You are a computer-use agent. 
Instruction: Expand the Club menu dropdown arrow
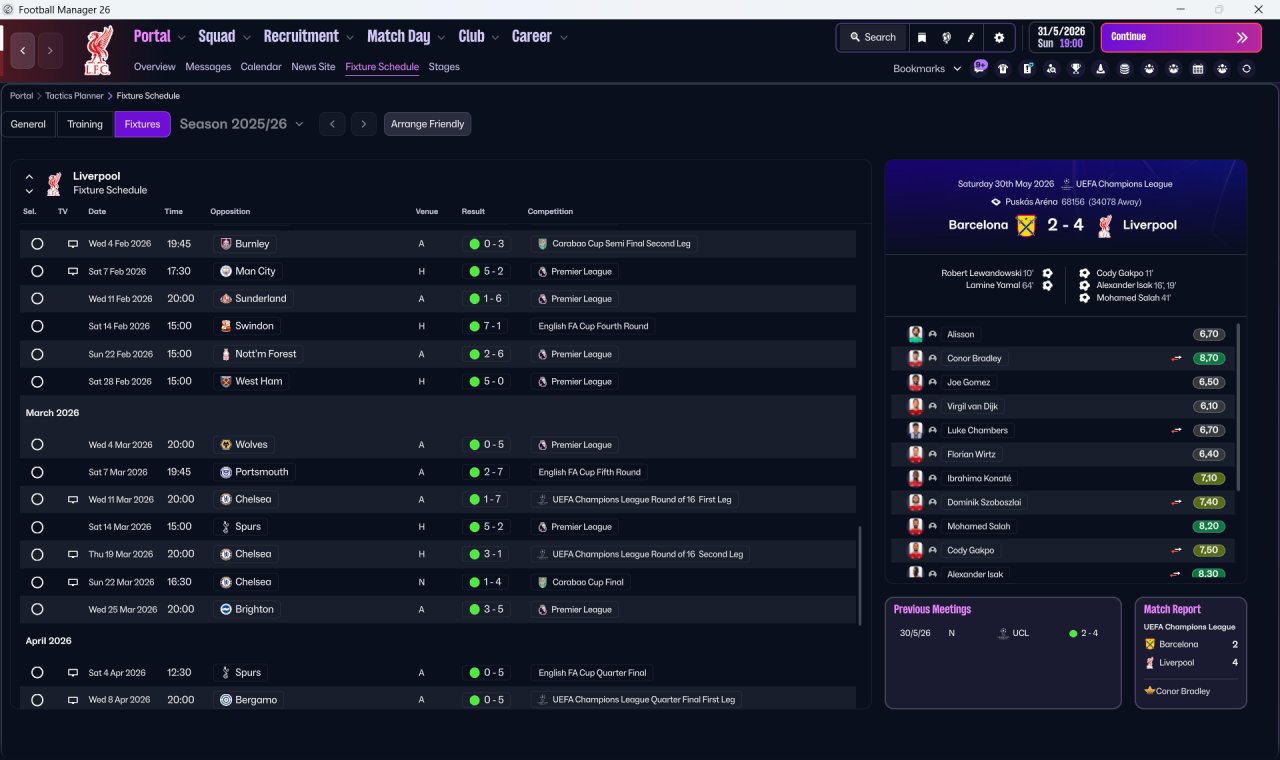click(x=494, y=37)
